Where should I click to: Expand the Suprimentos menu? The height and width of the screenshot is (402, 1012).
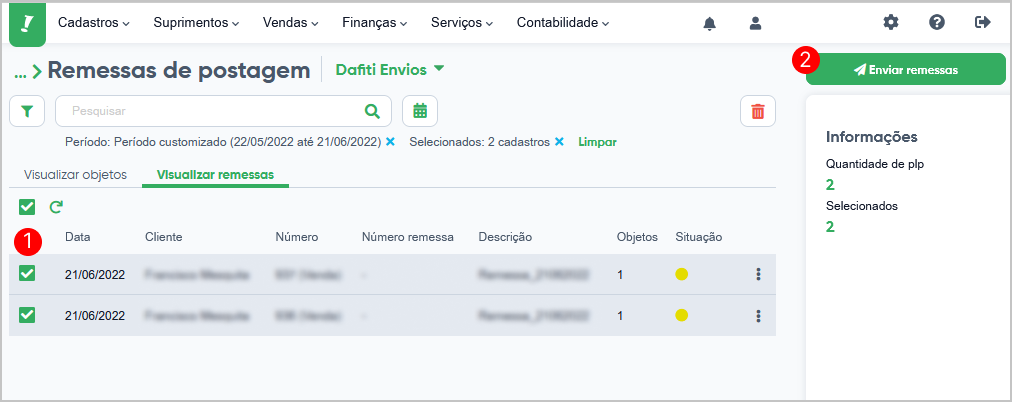click(x=196, y=23)
